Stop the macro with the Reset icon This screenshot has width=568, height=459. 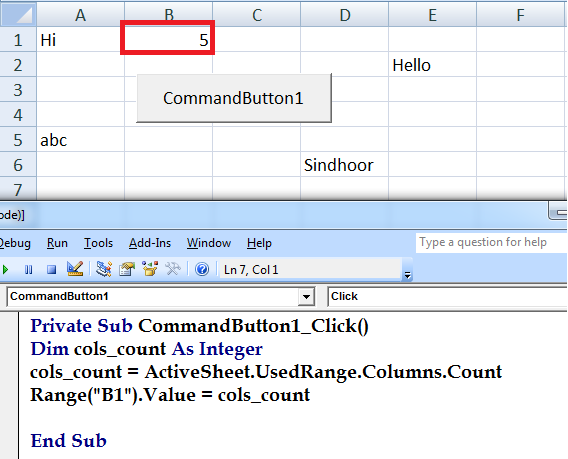(51, 270)
